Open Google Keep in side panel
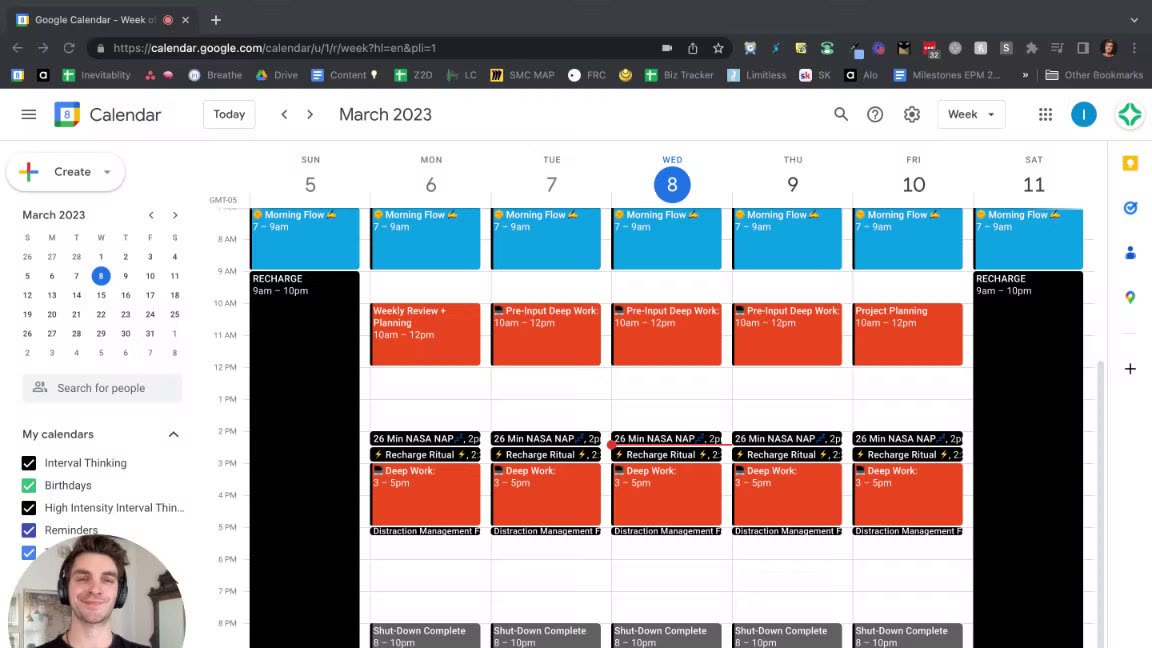Image resolution: width=1152 pixels, height=648 pixels. click(x=1130, y=163)
